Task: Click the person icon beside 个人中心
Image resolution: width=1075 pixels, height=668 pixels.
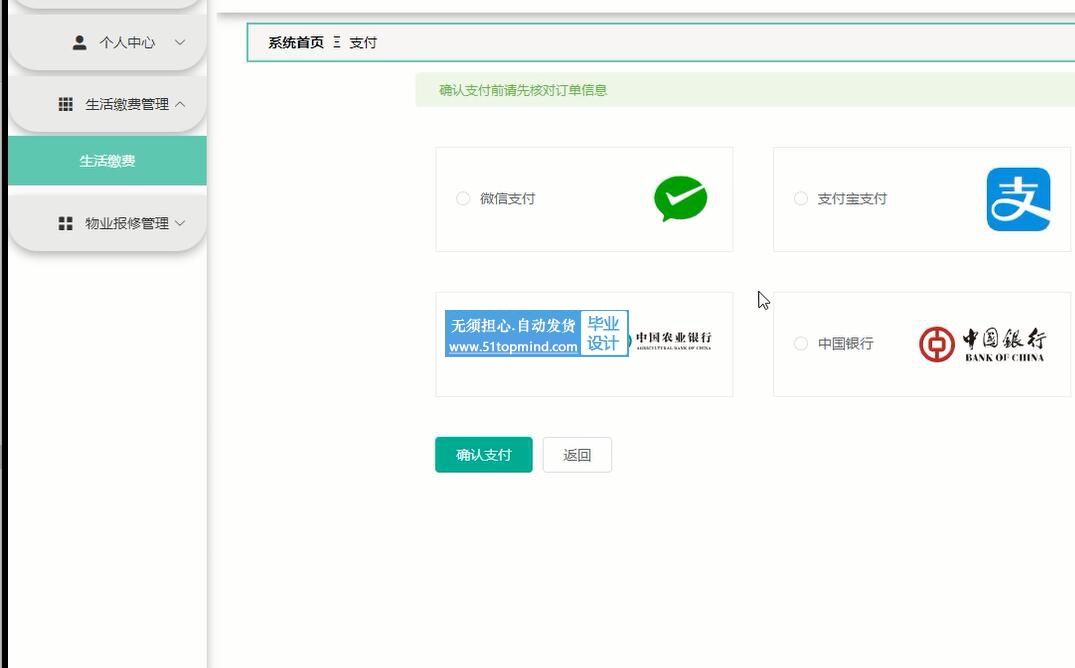Action: pyautogui.click(x=80, y=43)
